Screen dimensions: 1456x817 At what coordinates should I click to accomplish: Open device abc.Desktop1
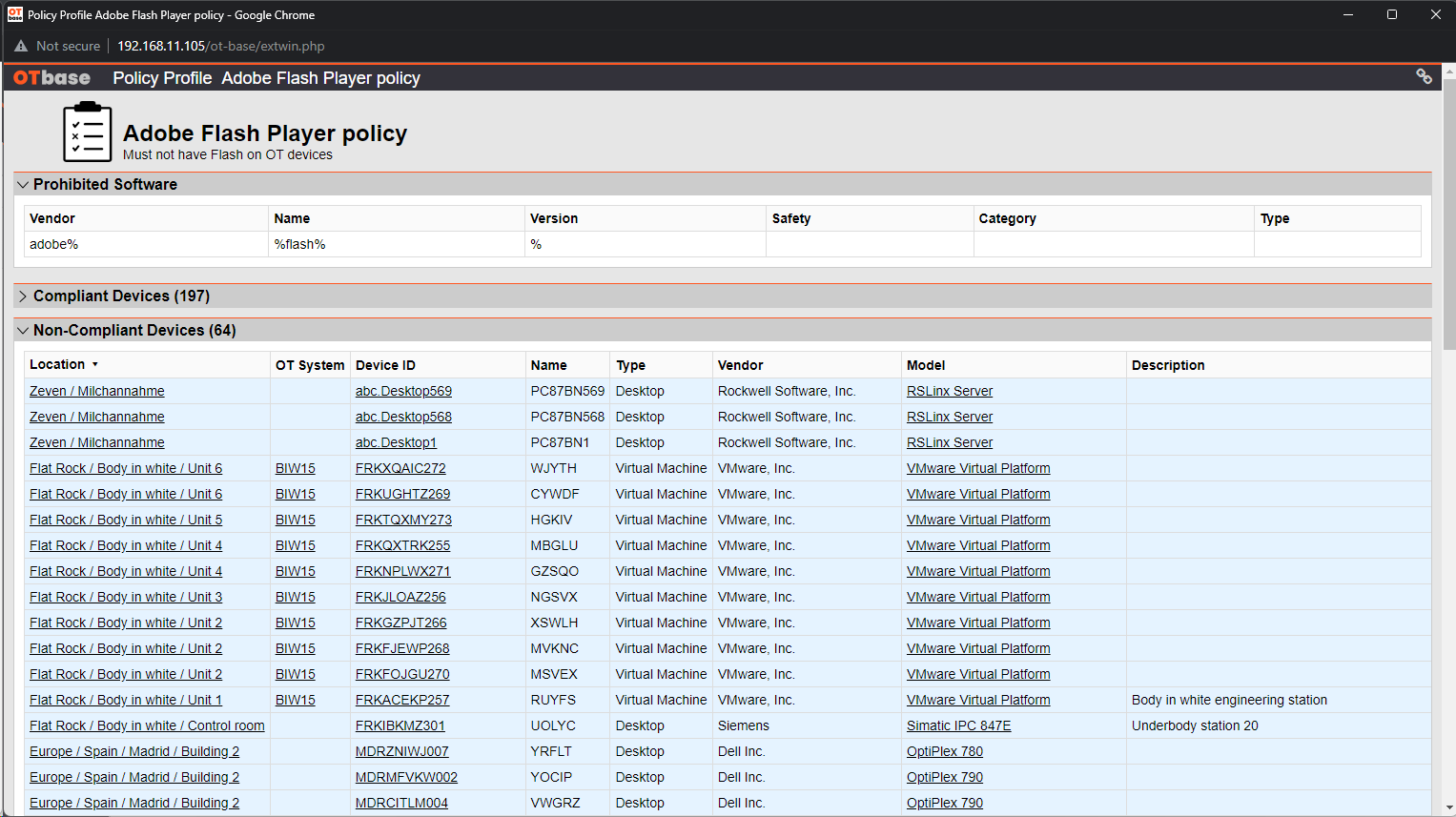[x=396, y=442]
